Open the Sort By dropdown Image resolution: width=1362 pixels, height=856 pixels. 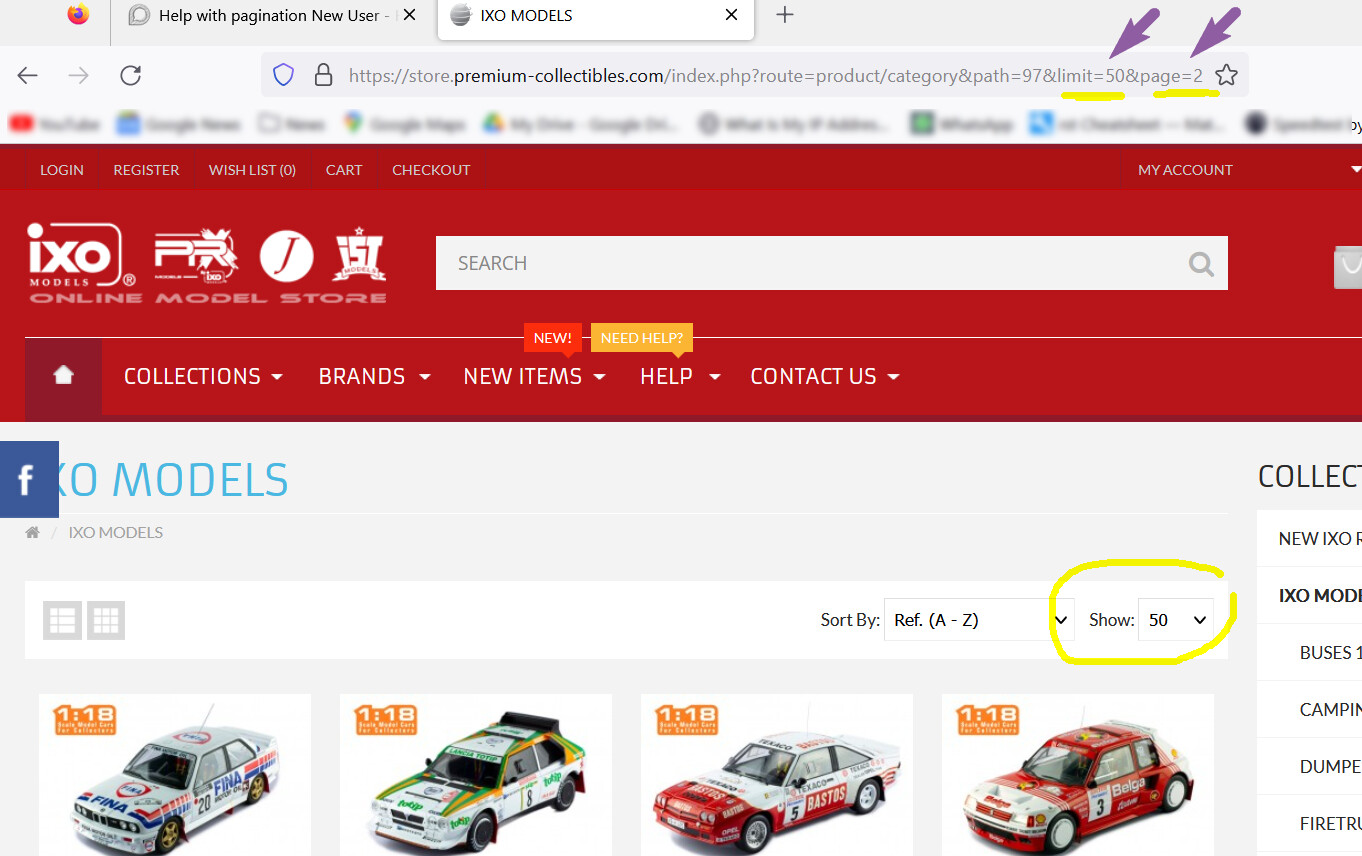(978, 620)
